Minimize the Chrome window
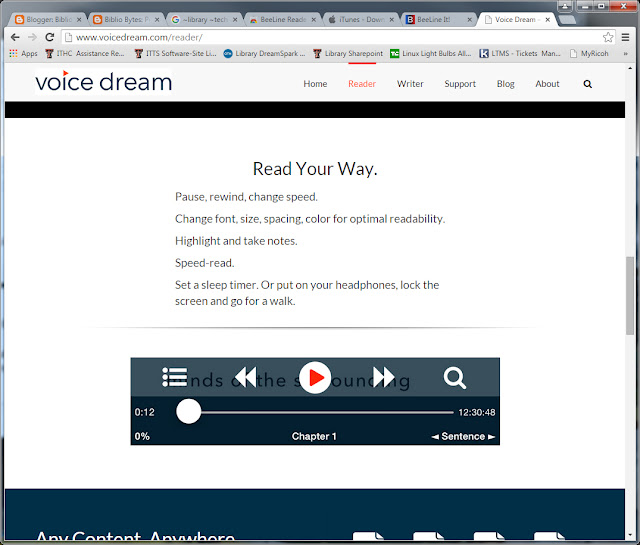Screen dimensions: 640x545 [x=585, y=6]
